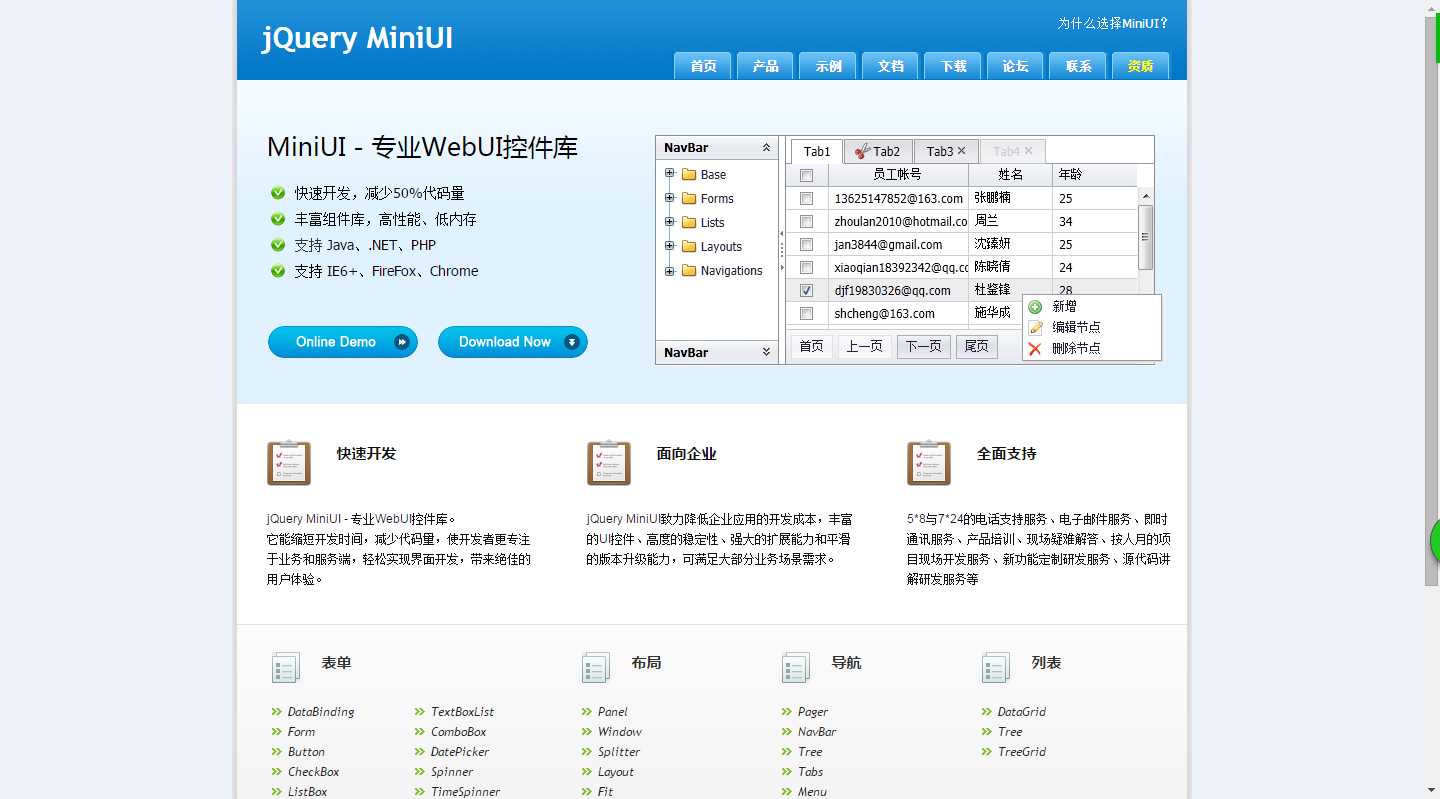Click the browser page scrollbar
The width and height of the screenshot is (1440, 799).
click(1431, 300)
